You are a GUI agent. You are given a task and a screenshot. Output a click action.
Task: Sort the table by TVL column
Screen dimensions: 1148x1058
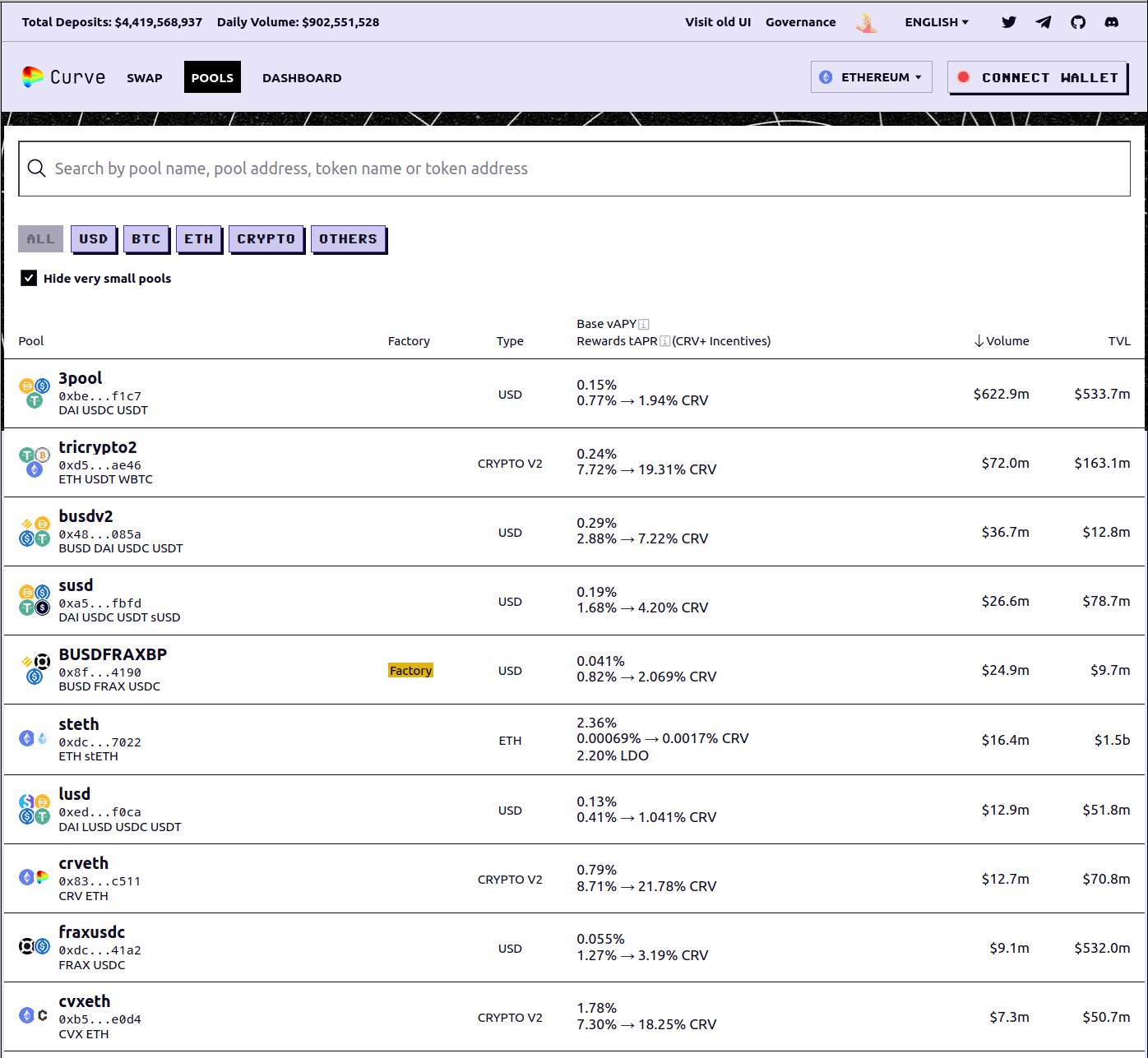point(1118,341)
